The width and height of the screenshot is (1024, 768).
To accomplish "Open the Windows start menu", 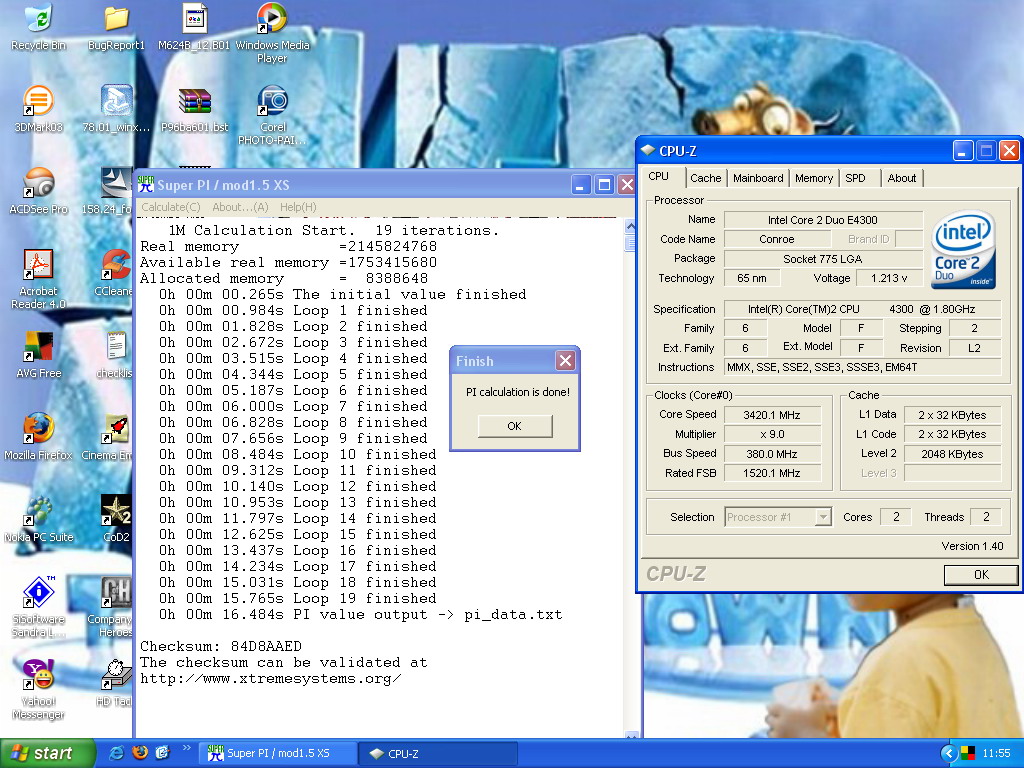I will pos(47,754).
